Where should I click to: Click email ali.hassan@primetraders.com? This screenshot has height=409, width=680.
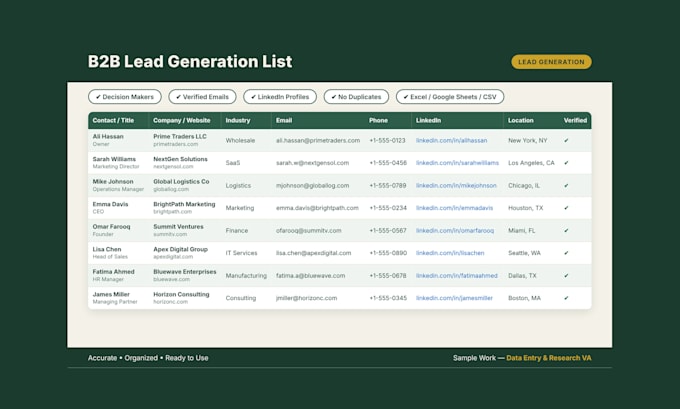(x=318, y=141)
